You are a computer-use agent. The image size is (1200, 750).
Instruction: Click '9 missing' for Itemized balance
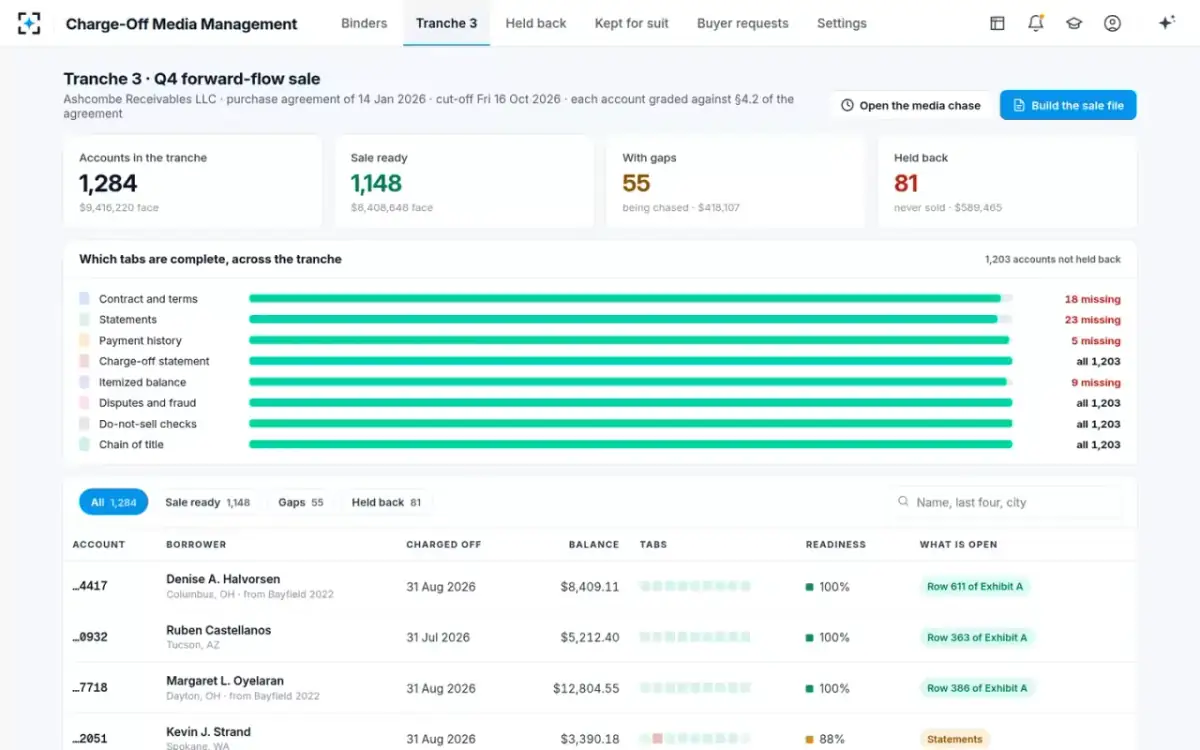coord(1096,382)
